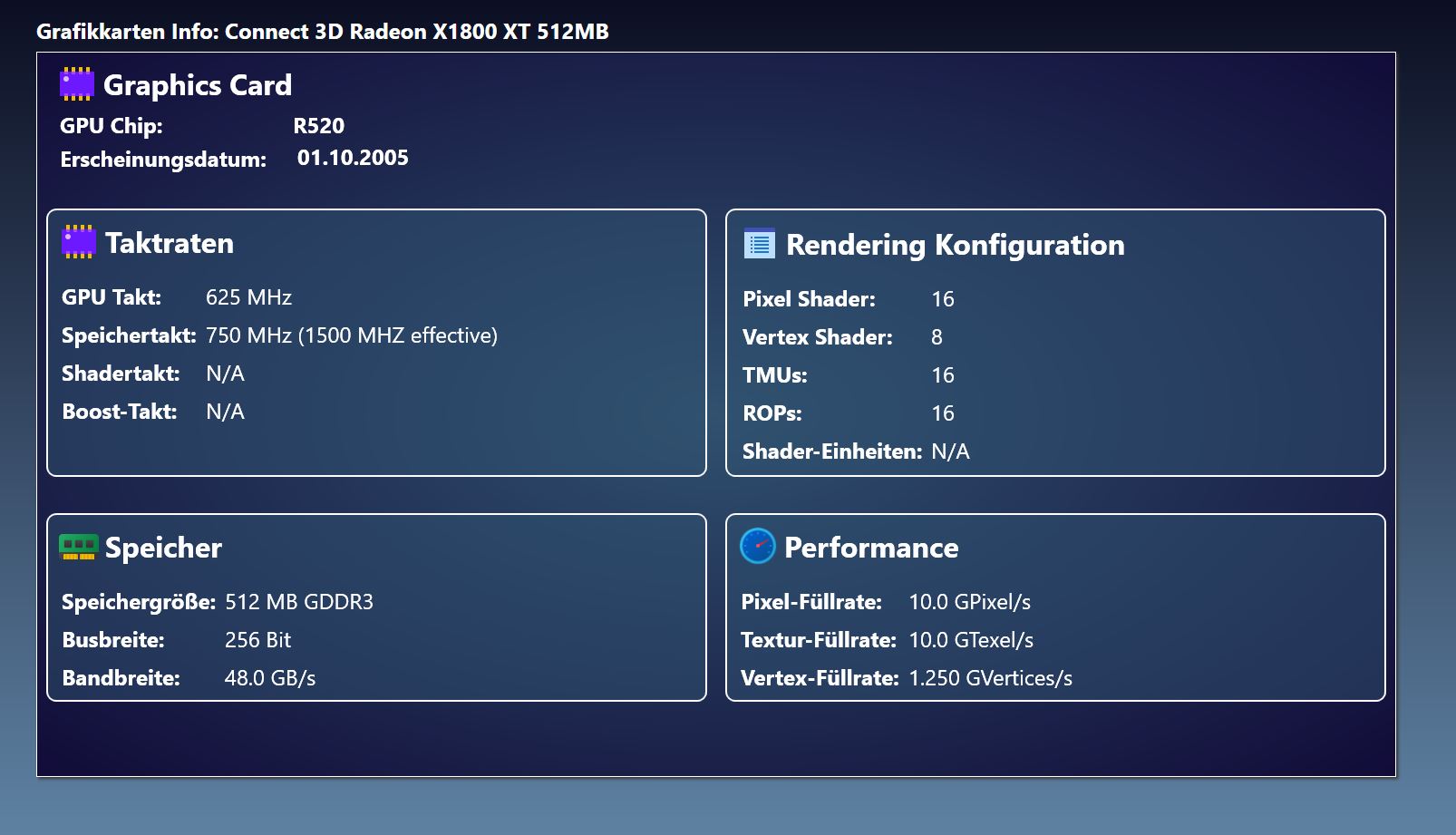
Task: Click the Shadertakt N/A value
Action: pos(225,374)
